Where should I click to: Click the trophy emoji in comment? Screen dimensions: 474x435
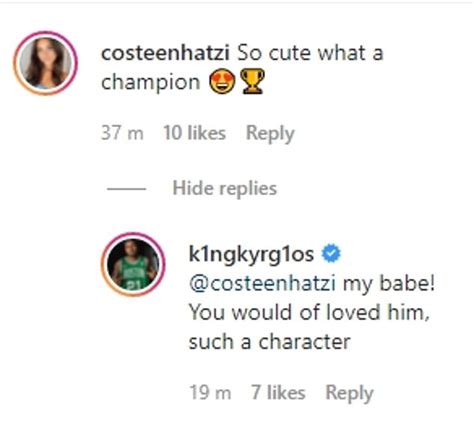[252, 81]
